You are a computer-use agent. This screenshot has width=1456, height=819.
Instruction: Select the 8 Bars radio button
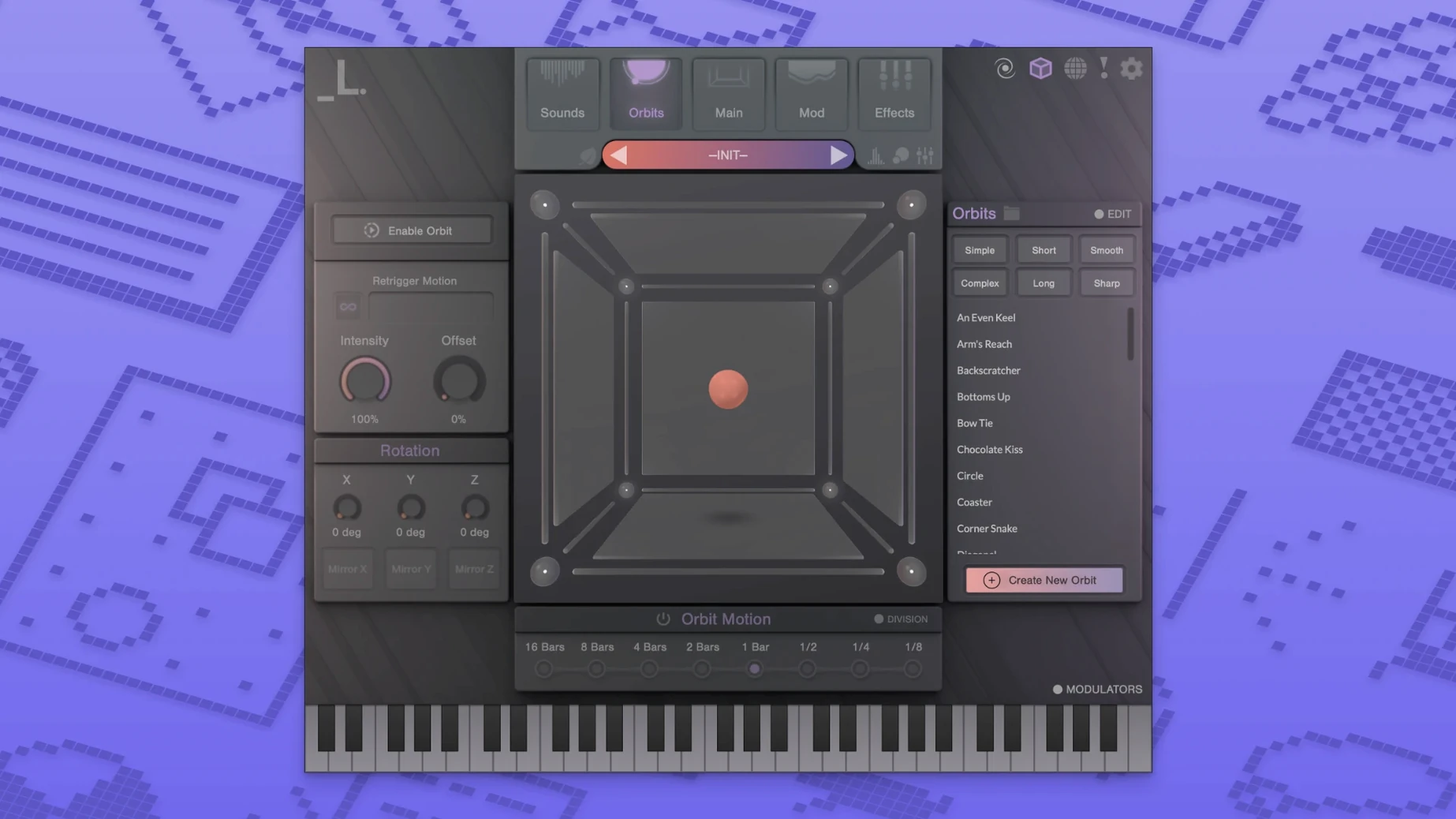597,669
